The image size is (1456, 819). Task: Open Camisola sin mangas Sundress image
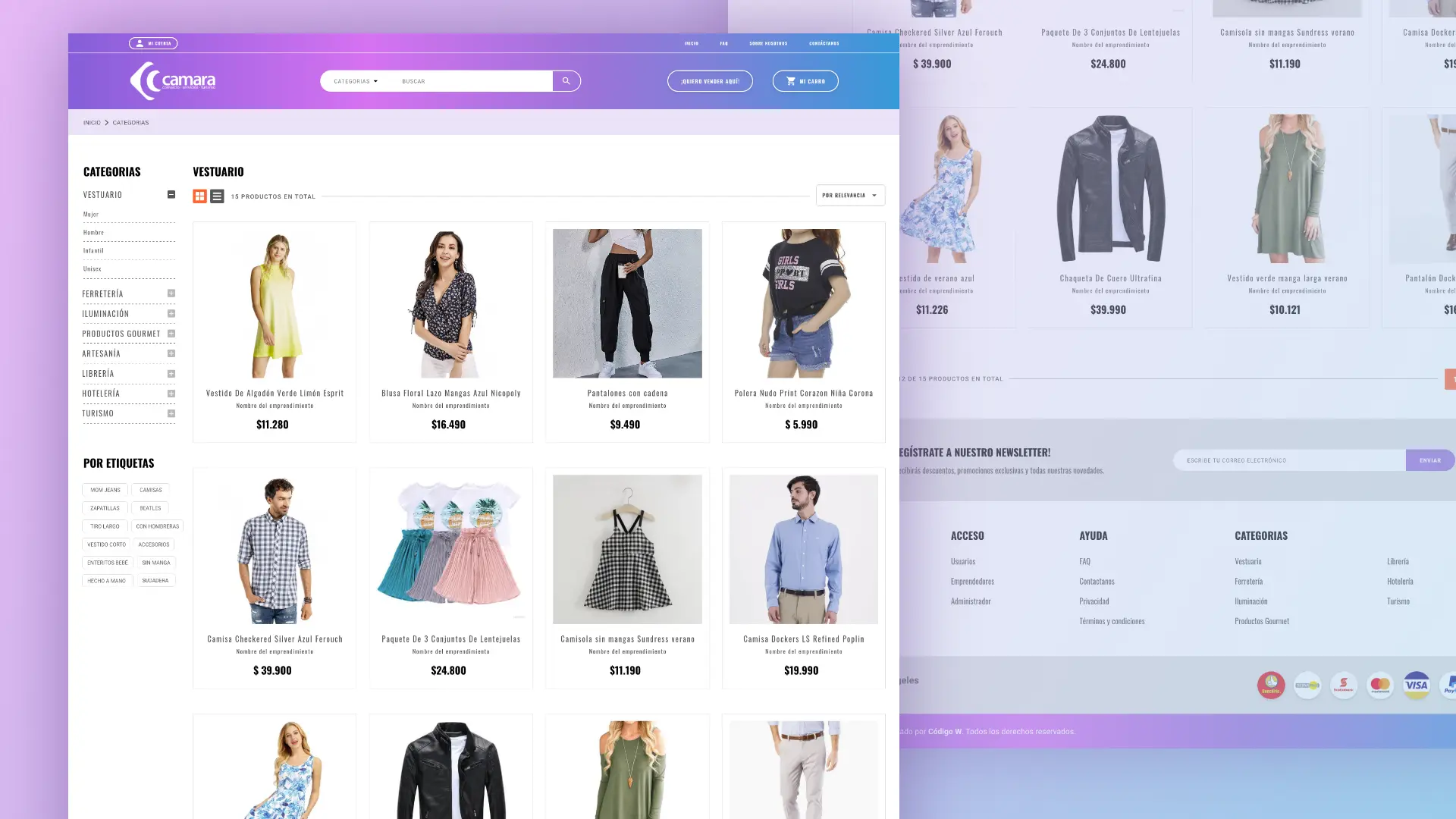pos(627,549)
